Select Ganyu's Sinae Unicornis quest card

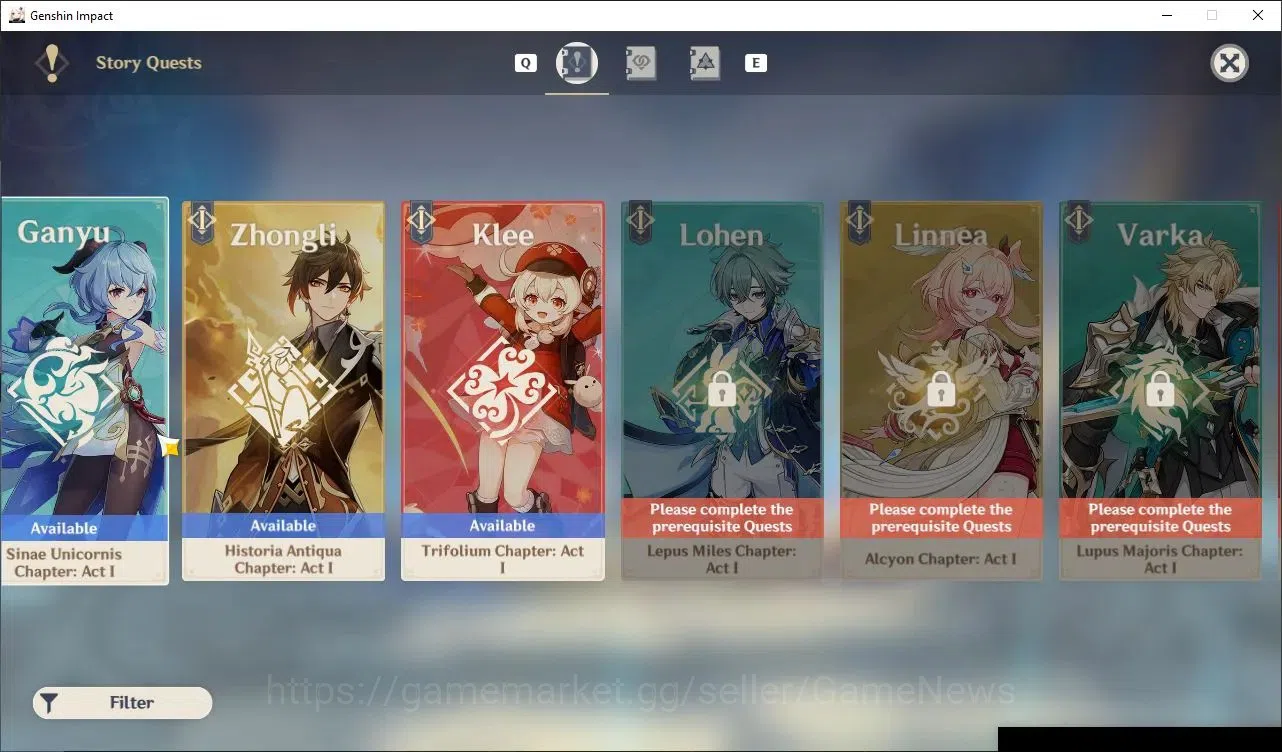[x=84, y=390]
